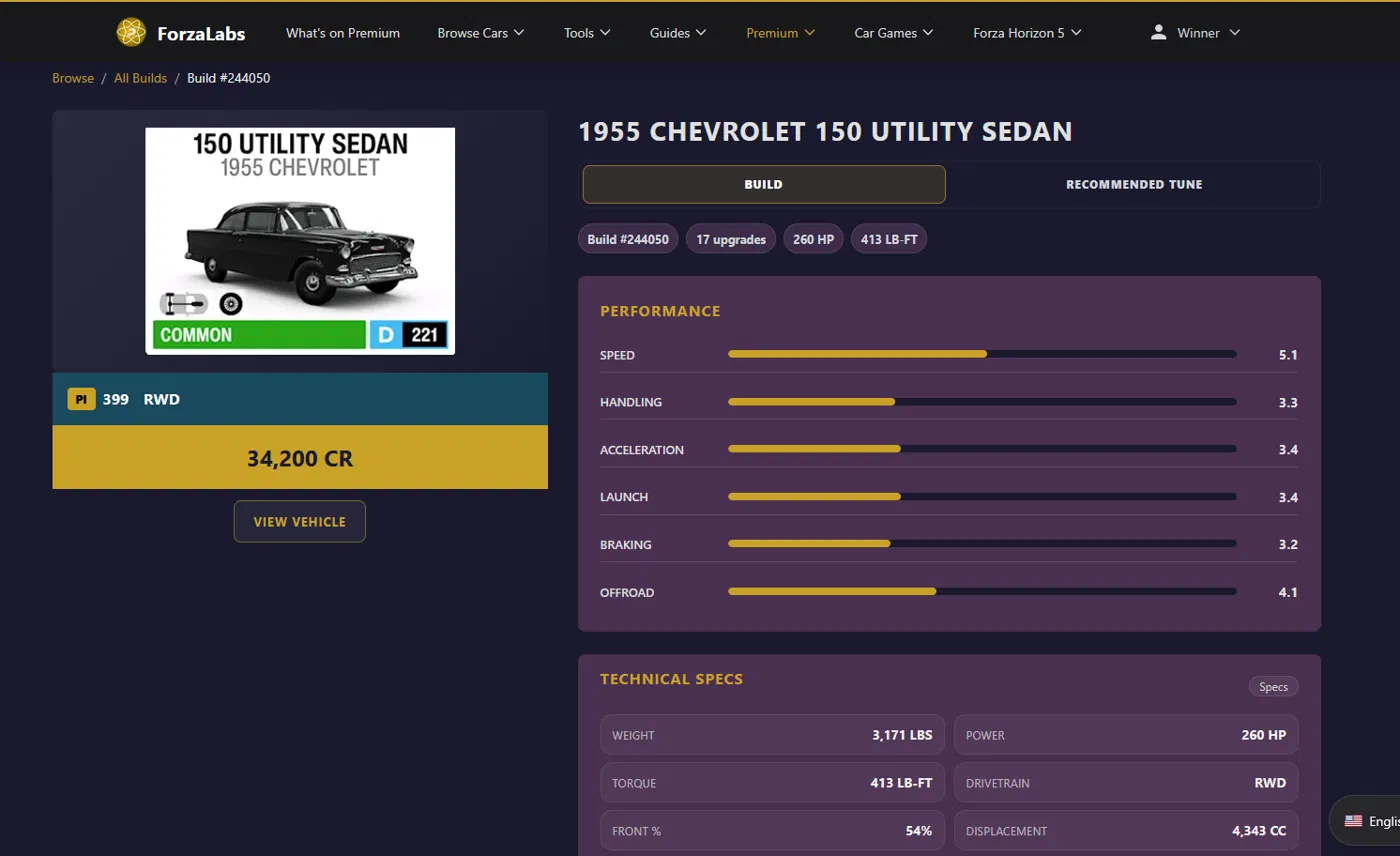Click the US flag language icon
The image size is (1400, 856).
coord(1353,821)
